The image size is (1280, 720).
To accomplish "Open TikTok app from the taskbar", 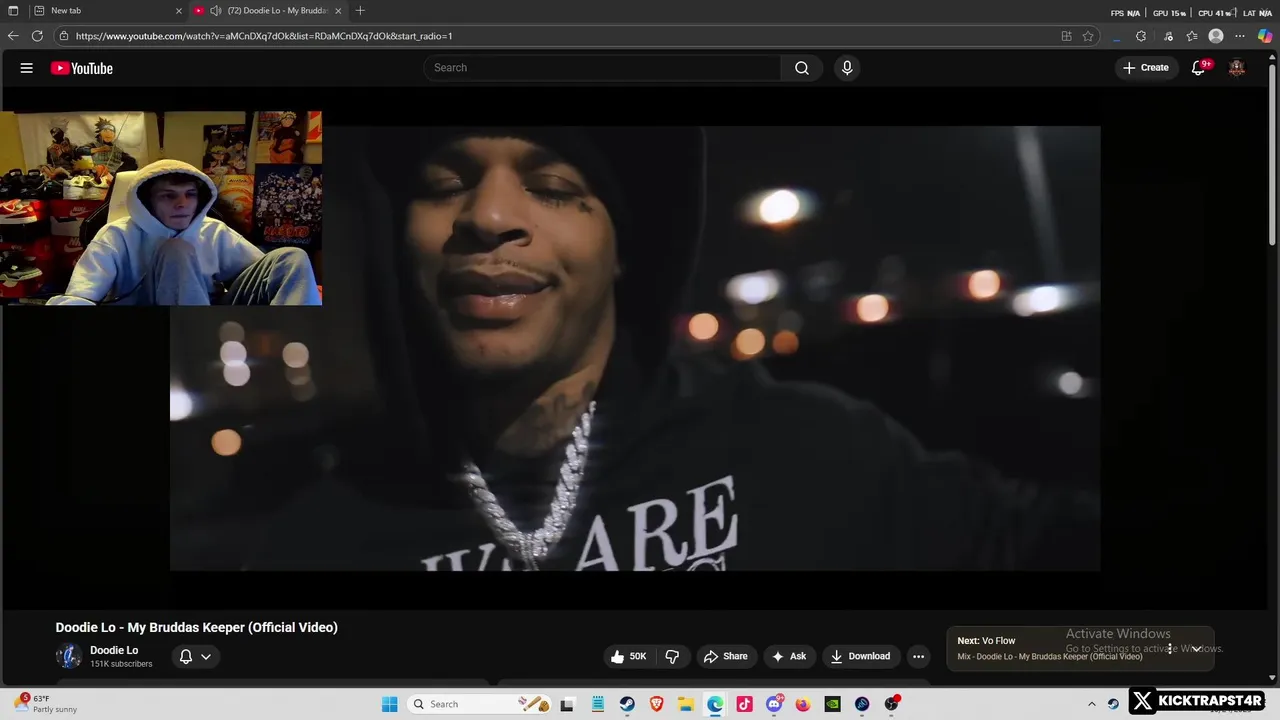I will coord(744,704).
